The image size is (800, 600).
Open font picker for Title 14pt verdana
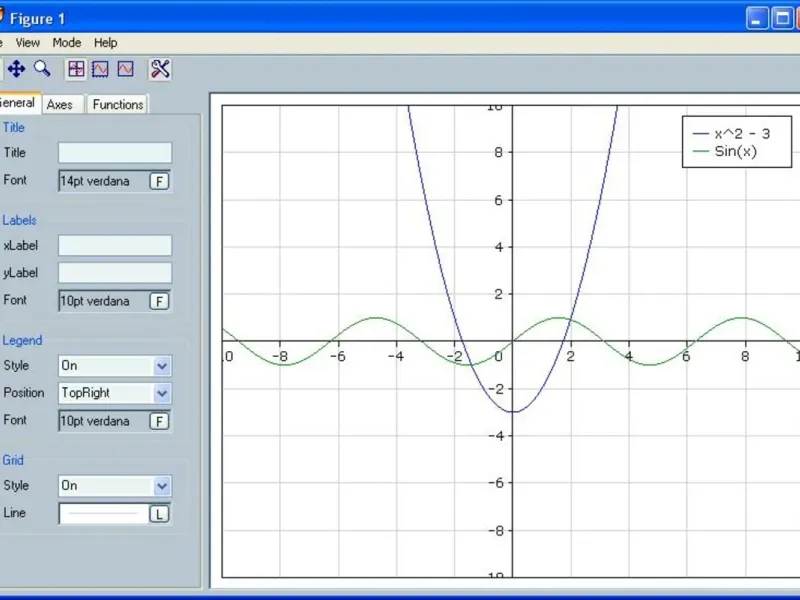159,181
